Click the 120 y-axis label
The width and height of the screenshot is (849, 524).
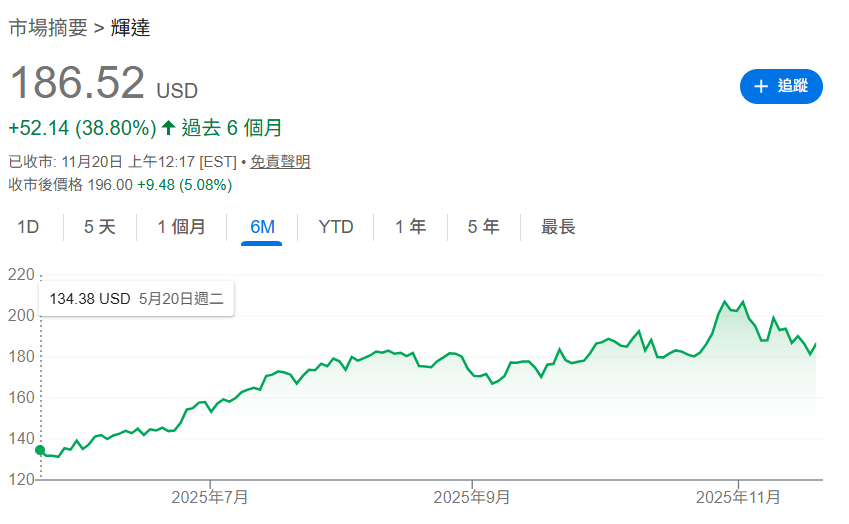click(21, 480)
